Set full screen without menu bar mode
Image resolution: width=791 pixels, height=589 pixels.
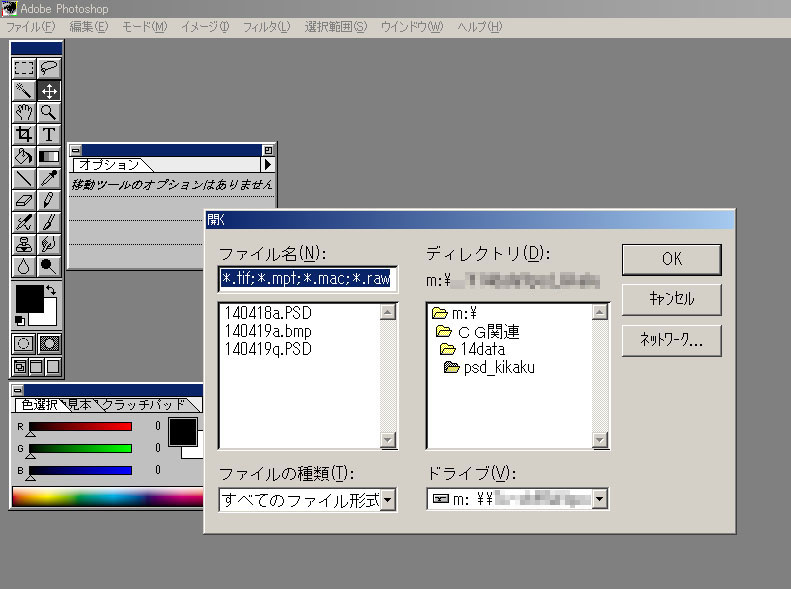[x=53, y=366]
